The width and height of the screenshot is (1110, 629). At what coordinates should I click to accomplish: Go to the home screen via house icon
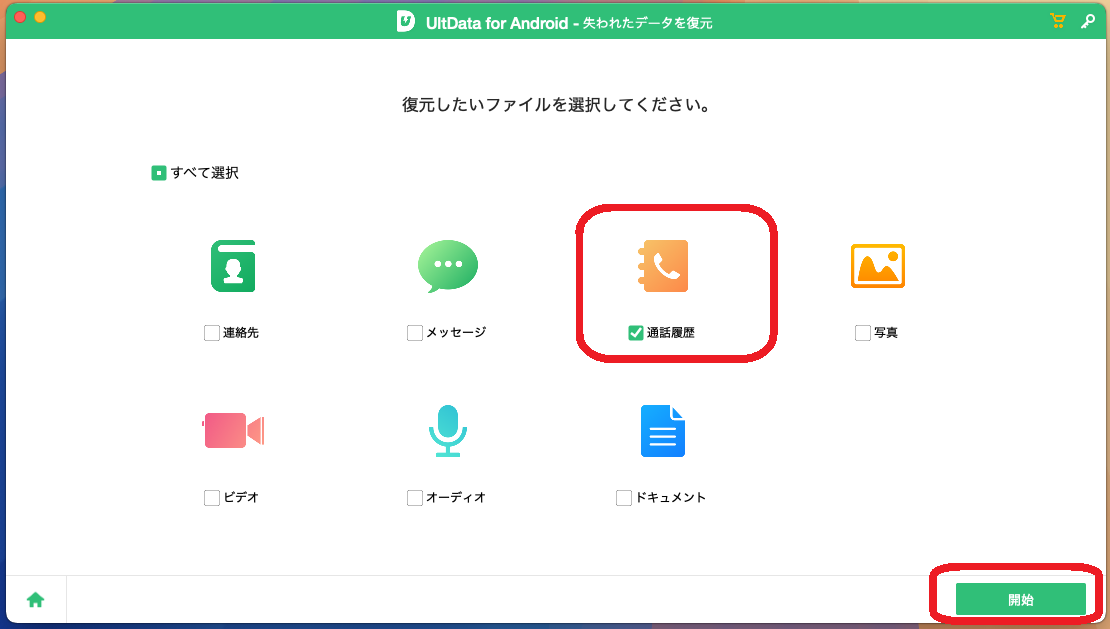click(x=35, y=600)
